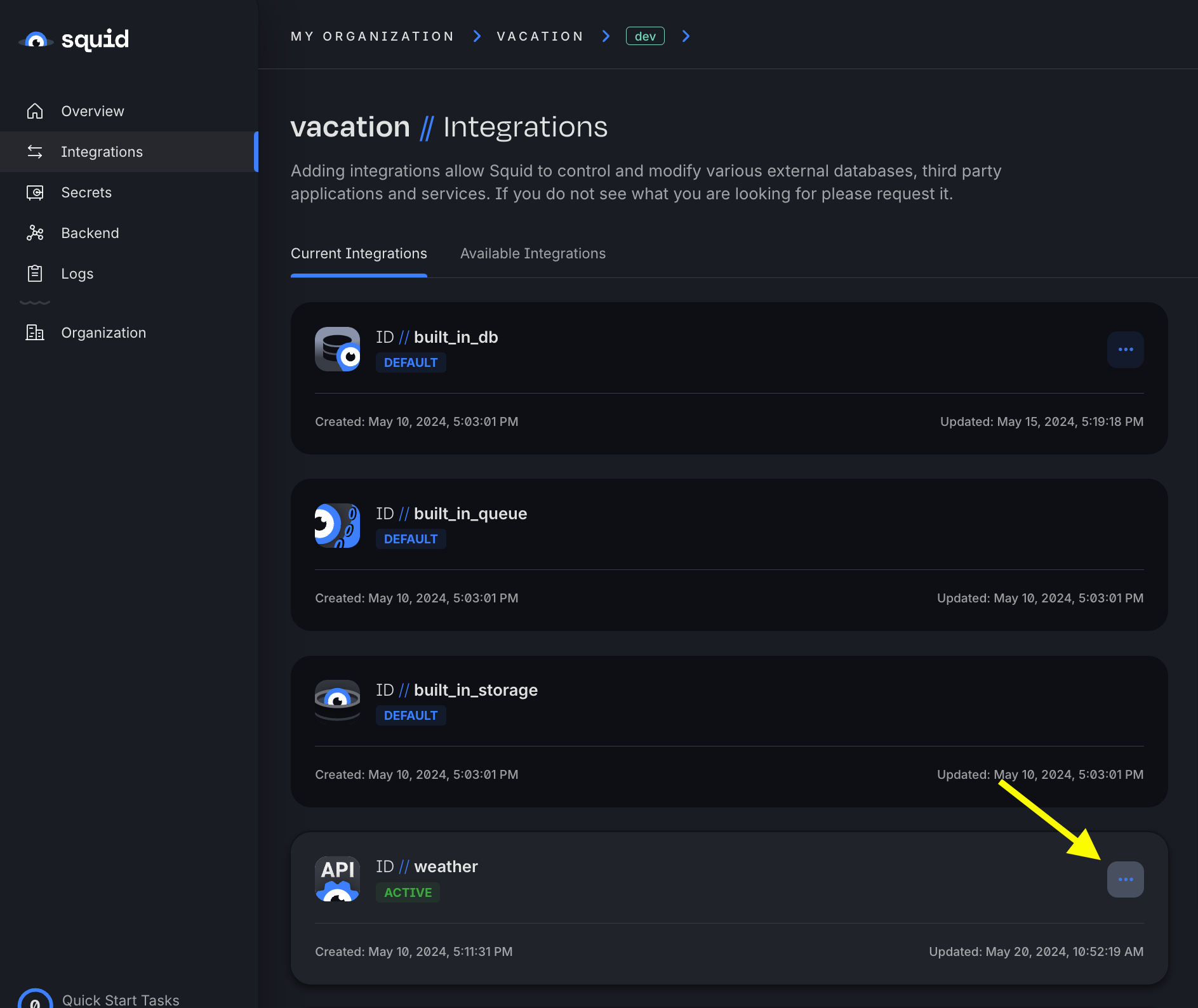Open the weather integration options menu
The image size is (1198, 1008).
point(1125,879)
